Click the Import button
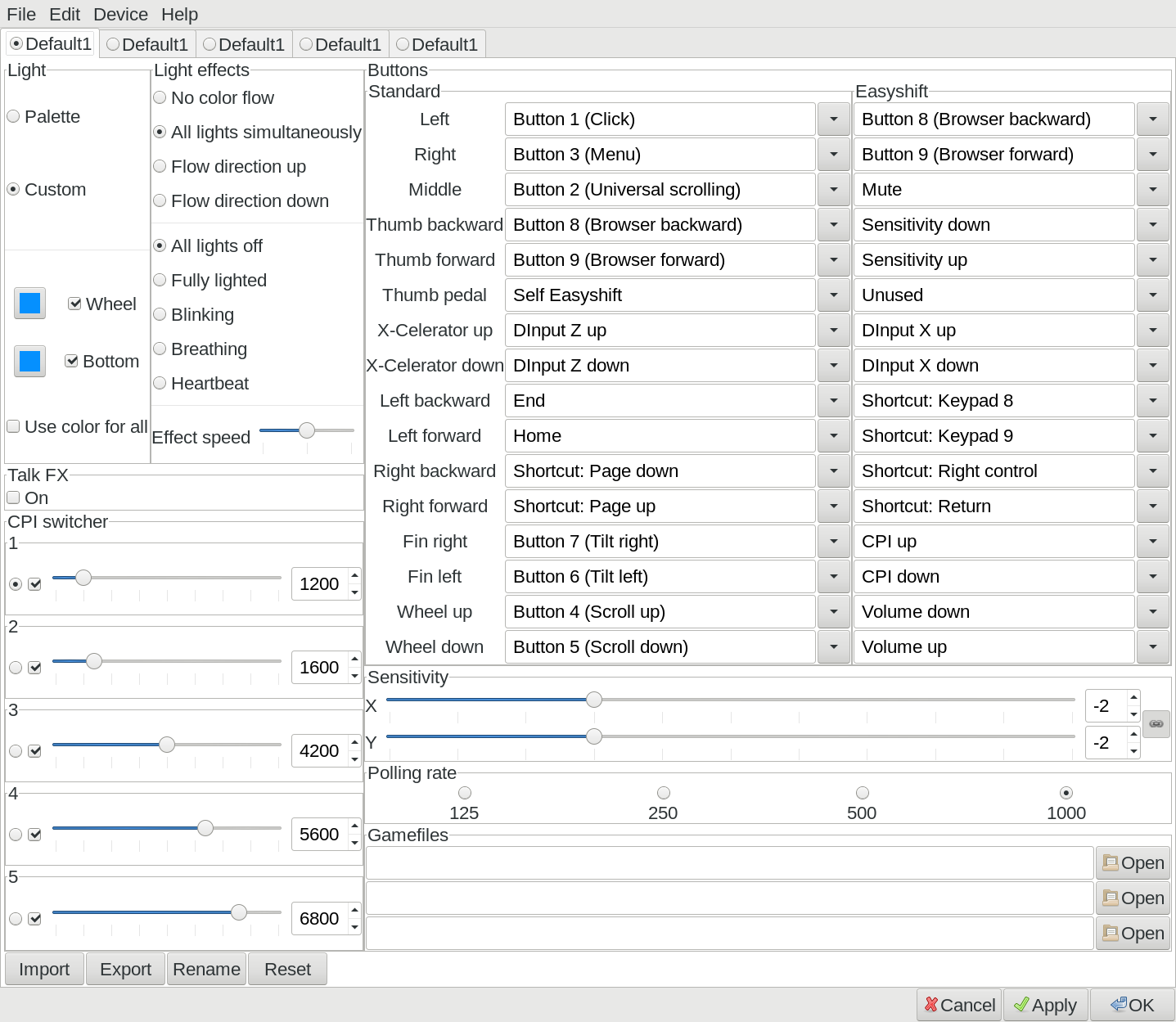 [x=44, y=969]
